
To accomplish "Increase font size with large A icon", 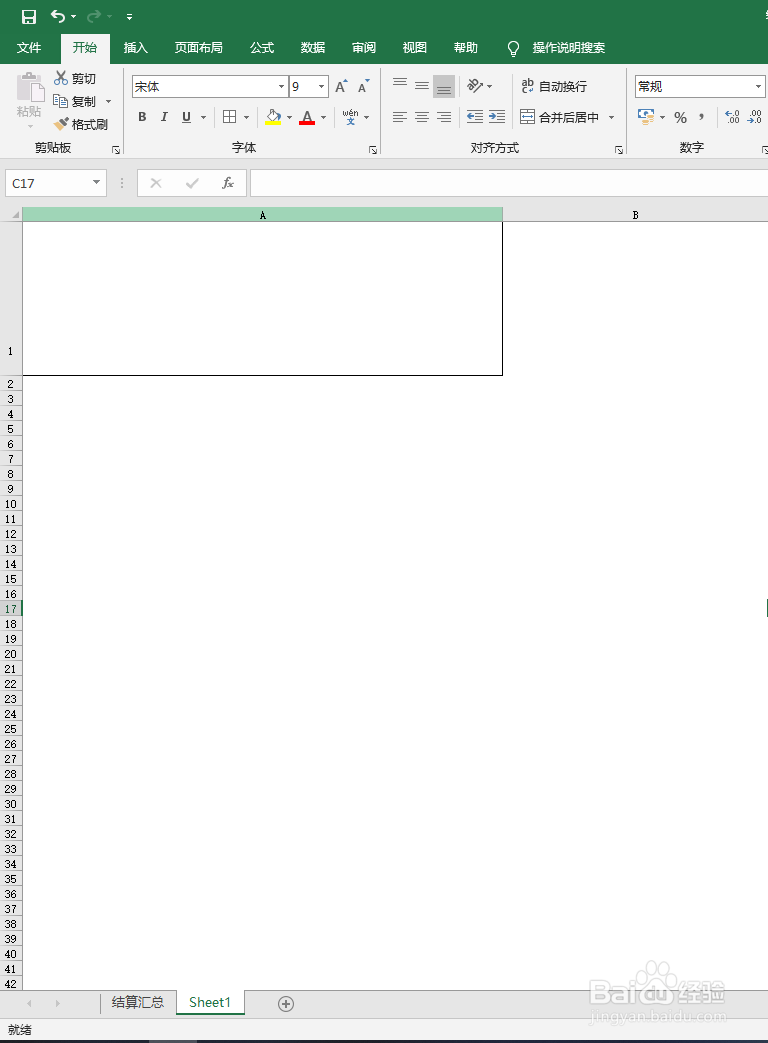I will (x=341, y=86).
